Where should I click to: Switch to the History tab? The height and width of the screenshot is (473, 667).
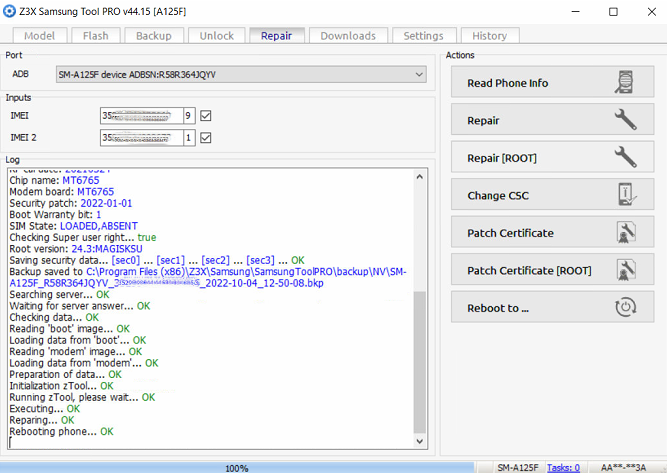pos(489,36)
